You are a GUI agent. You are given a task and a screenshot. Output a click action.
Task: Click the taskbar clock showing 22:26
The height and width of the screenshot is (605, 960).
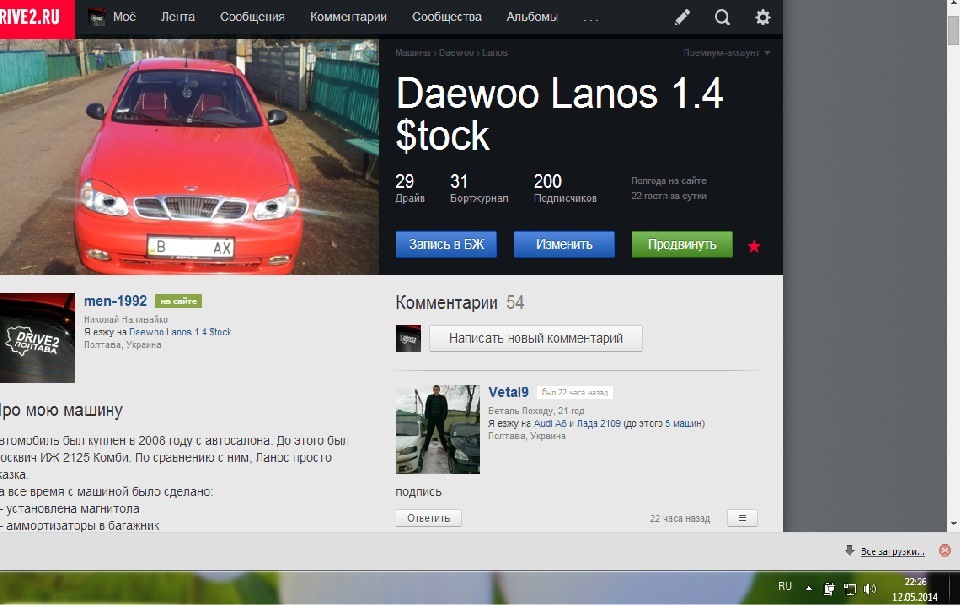coord(915,589)
